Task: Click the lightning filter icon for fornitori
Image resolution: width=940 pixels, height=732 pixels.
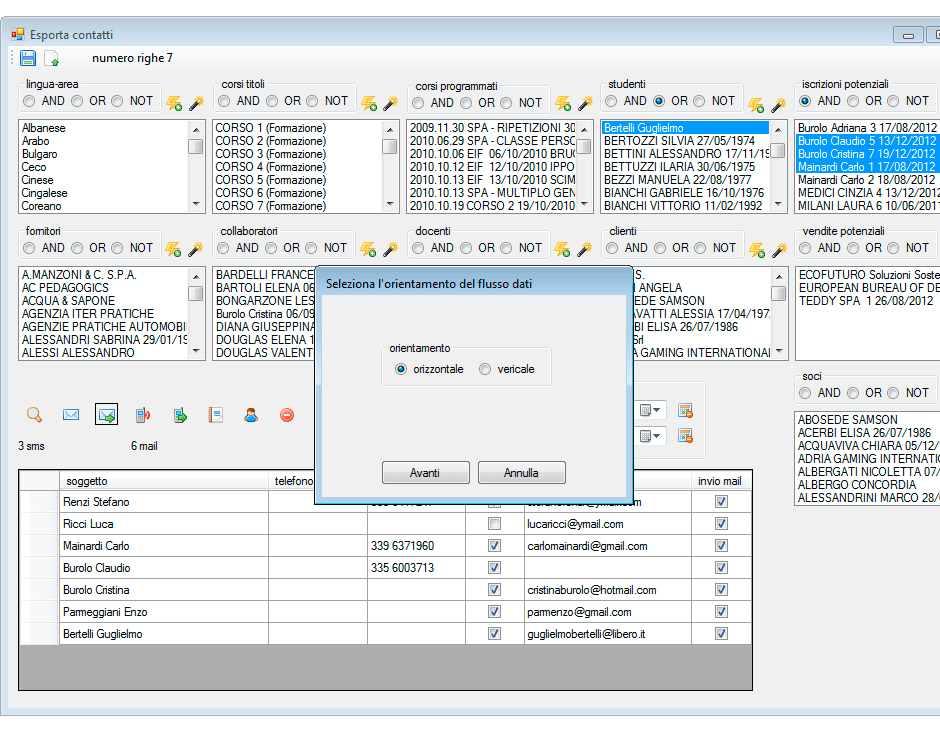Action: pos(173,249)
